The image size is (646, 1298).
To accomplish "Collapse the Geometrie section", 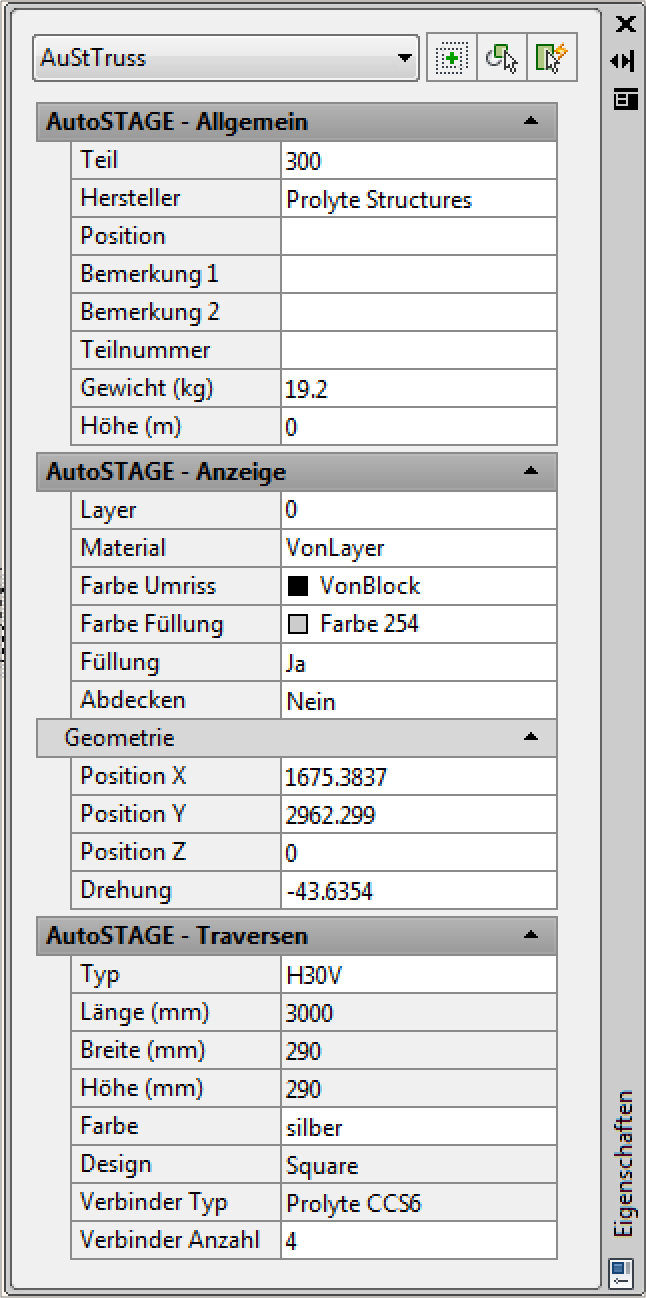I will point(531,738).
